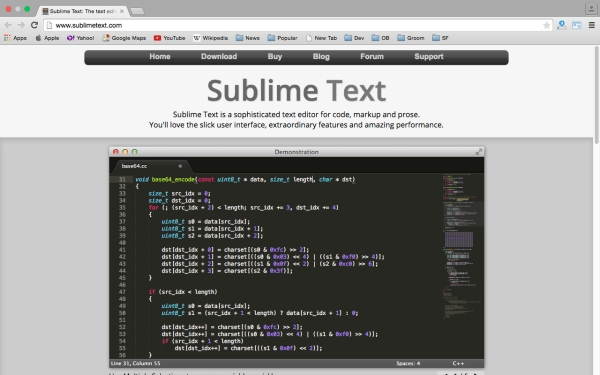Image resolution: width=600 pixels, height=375 pixels.
Task: Open the Apps bookmarks shortcut
Action: tap(15, 38)
